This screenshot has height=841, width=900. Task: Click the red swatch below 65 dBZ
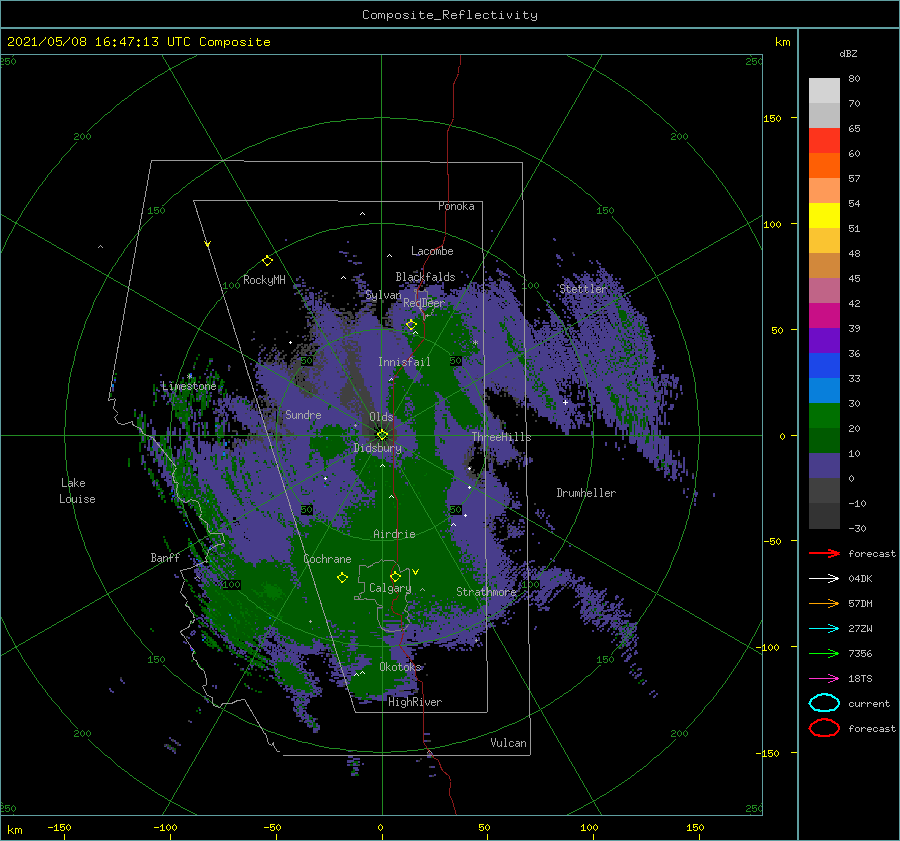(824, 141)
